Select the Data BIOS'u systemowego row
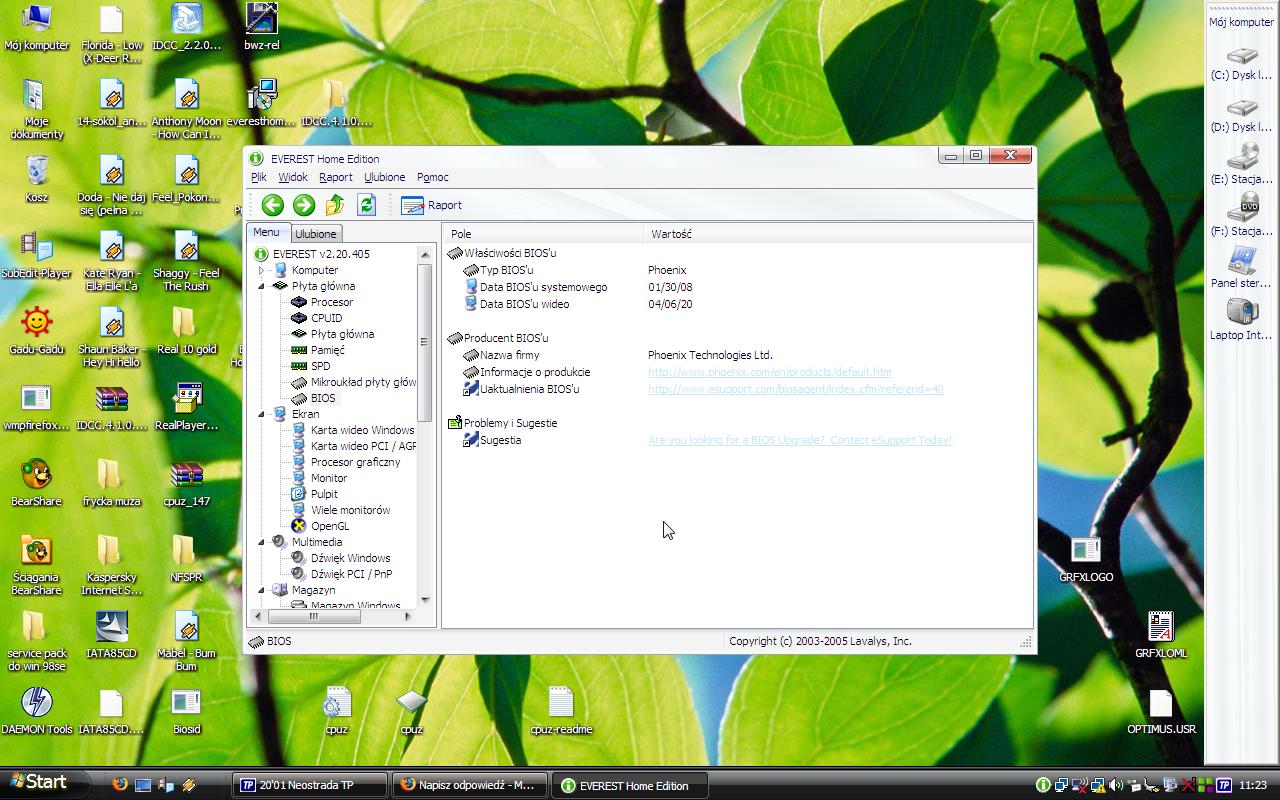Screen dimensions: 1280x800 [738, 287]
